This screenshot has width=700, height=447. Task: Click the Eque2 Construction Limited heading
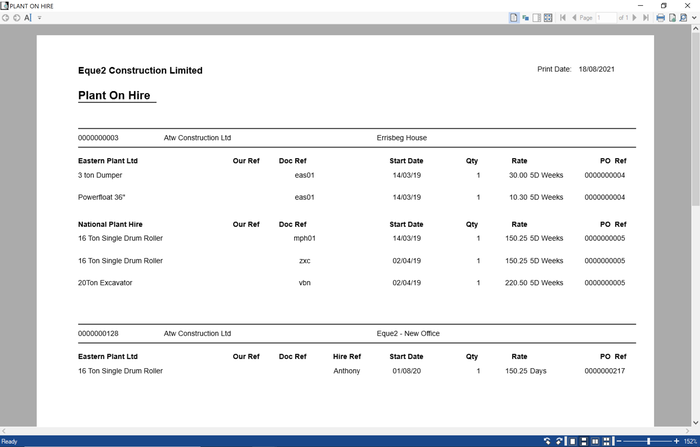[140, 71]
